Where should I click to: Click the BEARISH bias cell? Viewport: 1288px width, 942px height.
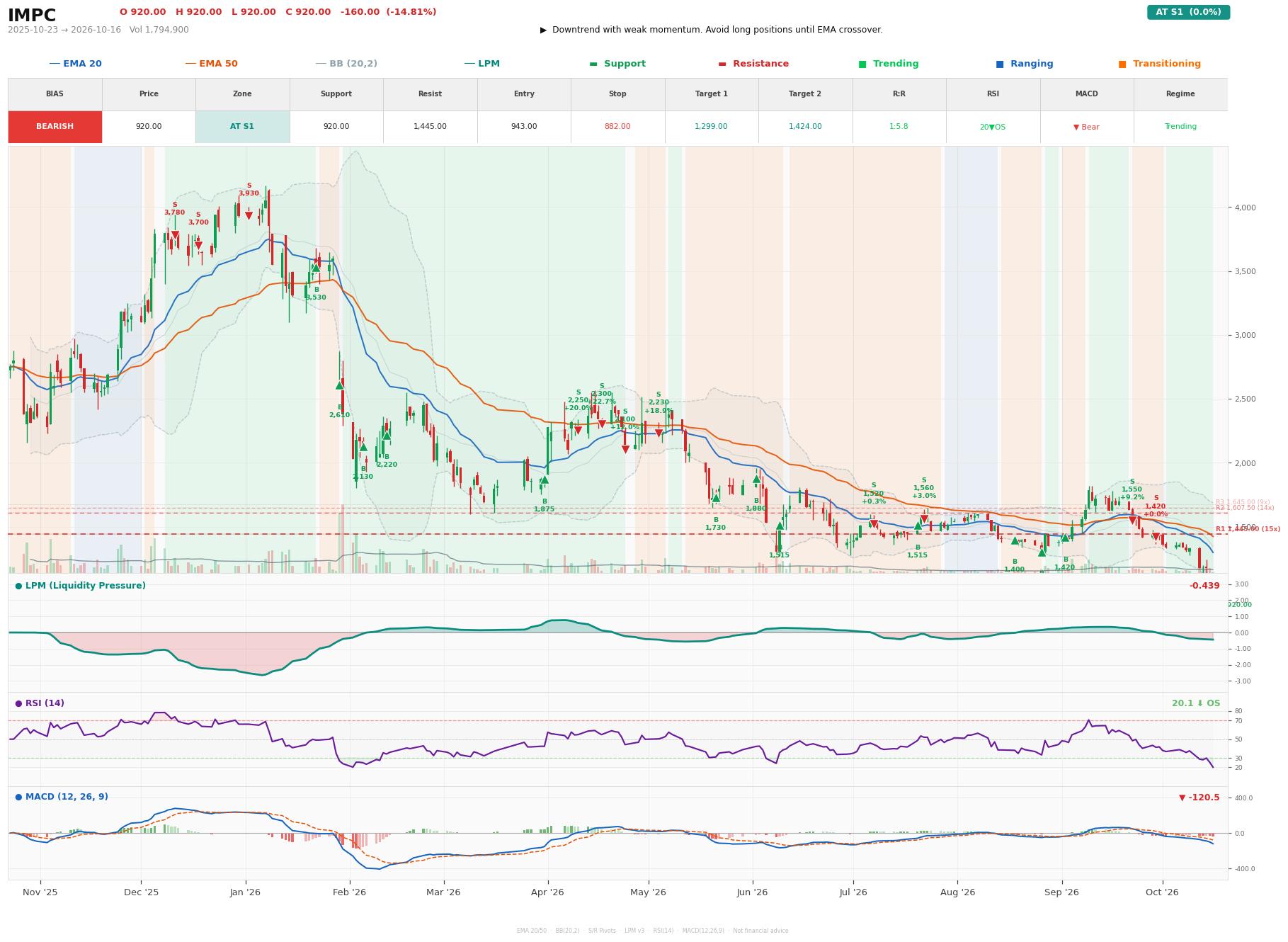coord(55,127)
